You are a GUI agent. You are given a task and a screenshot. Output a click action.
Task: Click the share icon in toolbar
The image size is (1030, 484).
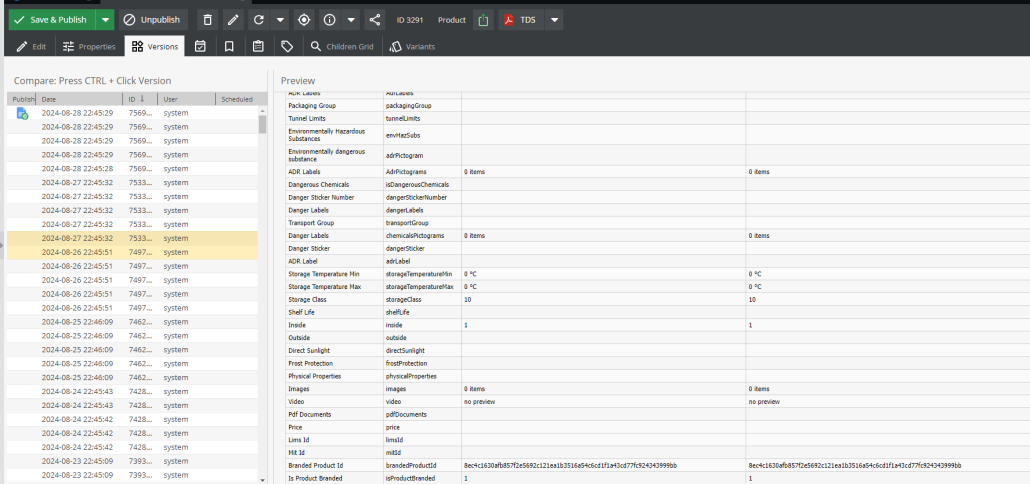[374, 20]
